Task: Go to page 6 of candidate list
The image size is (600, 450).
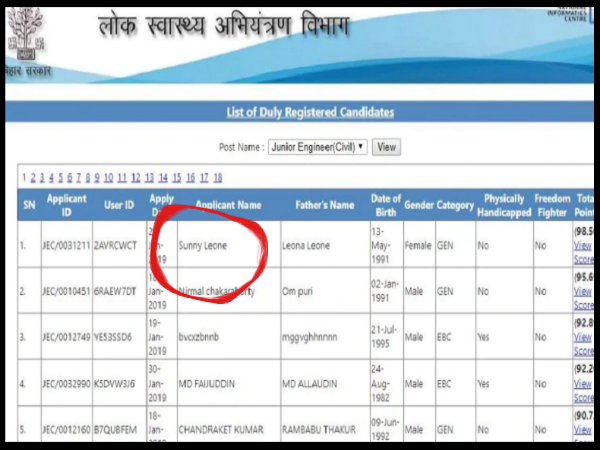Action: click(x=70, y=178)
